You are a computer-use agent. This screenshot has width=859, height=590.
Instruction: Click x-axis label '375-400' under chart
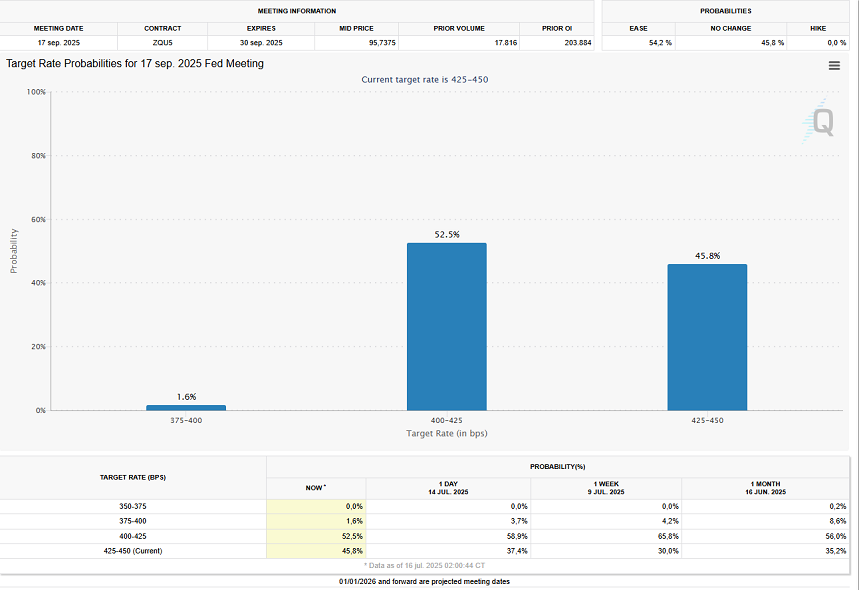point(186,421)
